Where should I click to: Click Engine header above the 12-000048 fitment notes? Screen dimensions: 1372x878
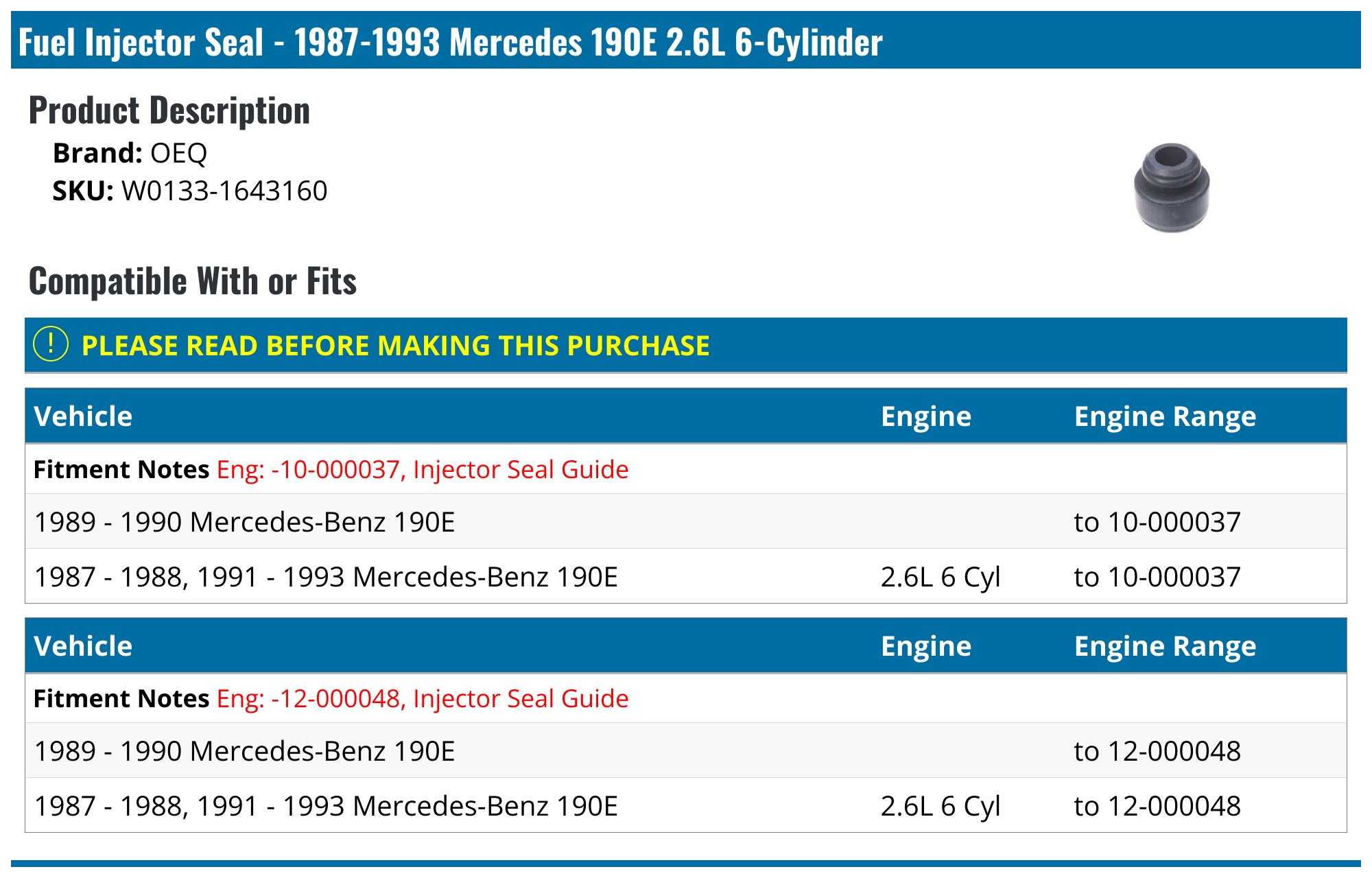[925, 646]
